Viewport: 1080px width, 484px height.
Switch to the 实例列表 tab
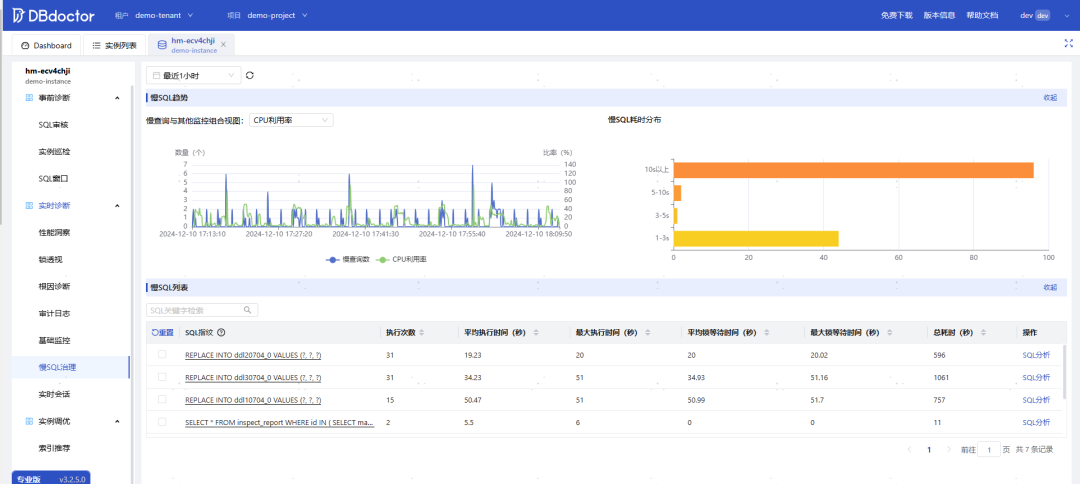coord(114,45)
